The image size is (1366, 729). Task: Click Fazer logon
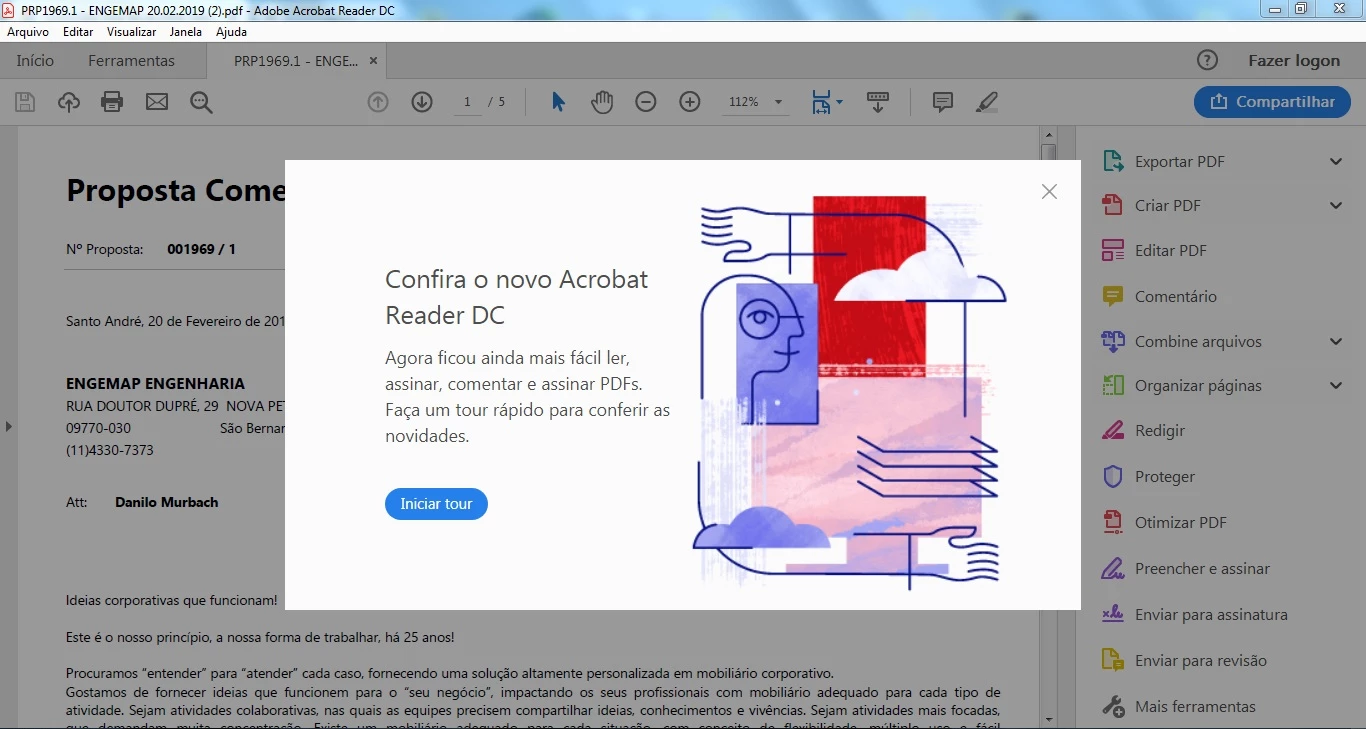[1294, 61]
